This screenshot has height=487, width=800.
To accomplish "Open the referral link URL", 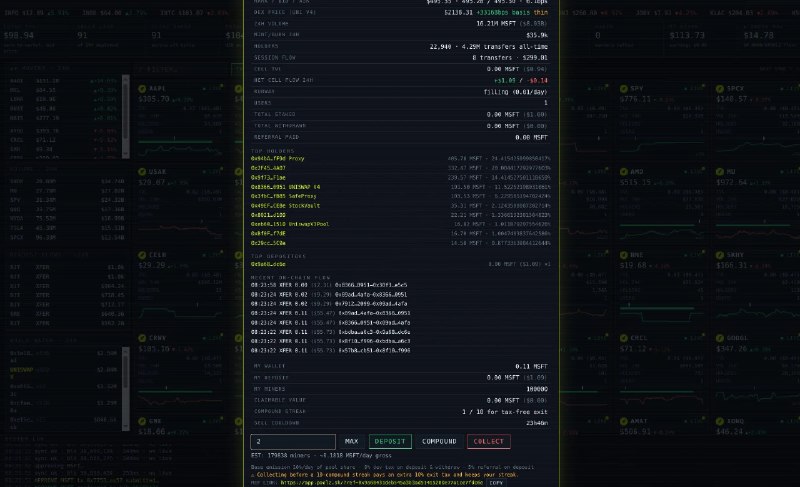I will pos(382,483).
